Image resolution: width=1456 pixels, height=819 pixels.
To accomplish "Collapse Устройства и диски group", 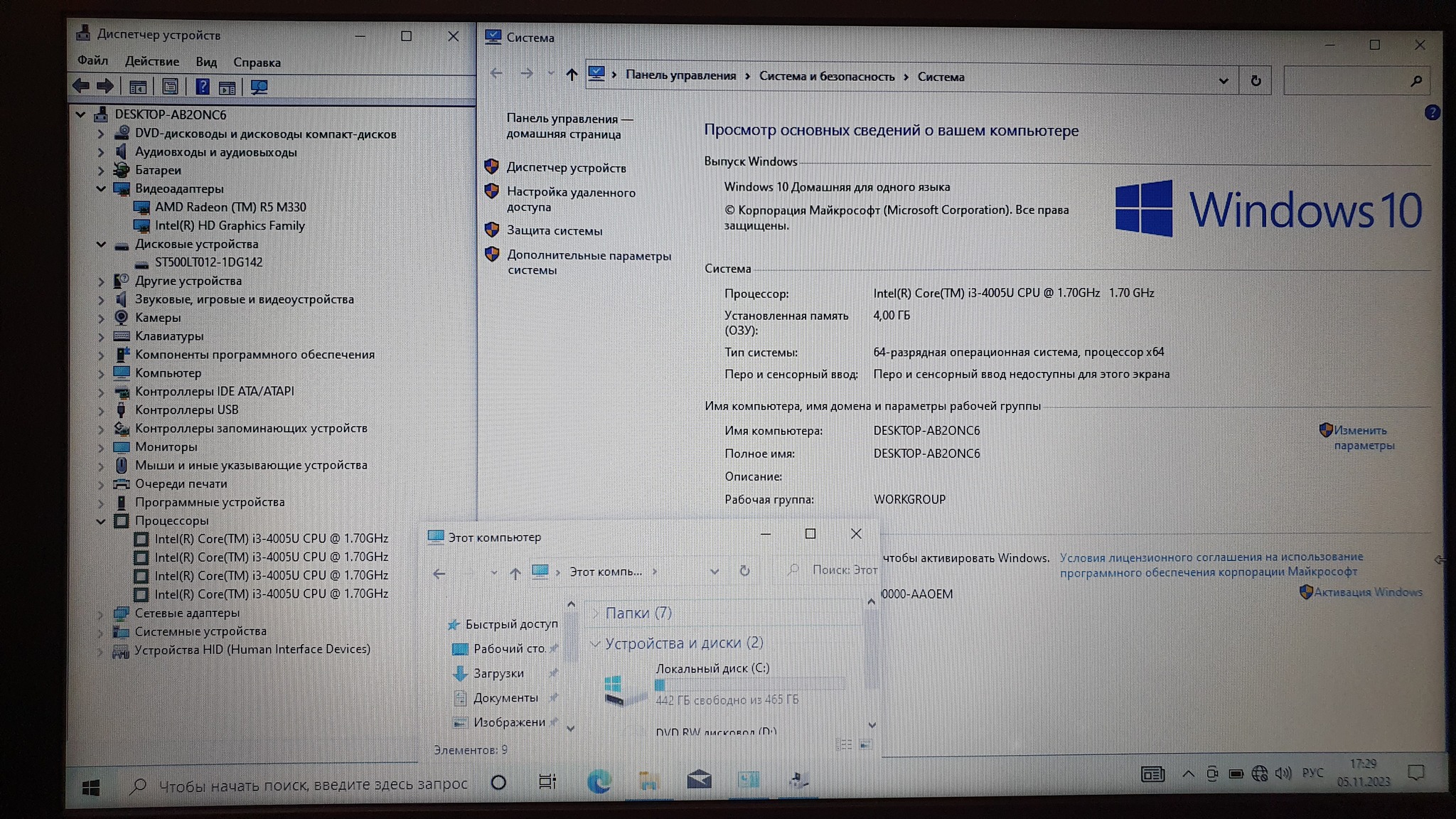I will 595,643.
